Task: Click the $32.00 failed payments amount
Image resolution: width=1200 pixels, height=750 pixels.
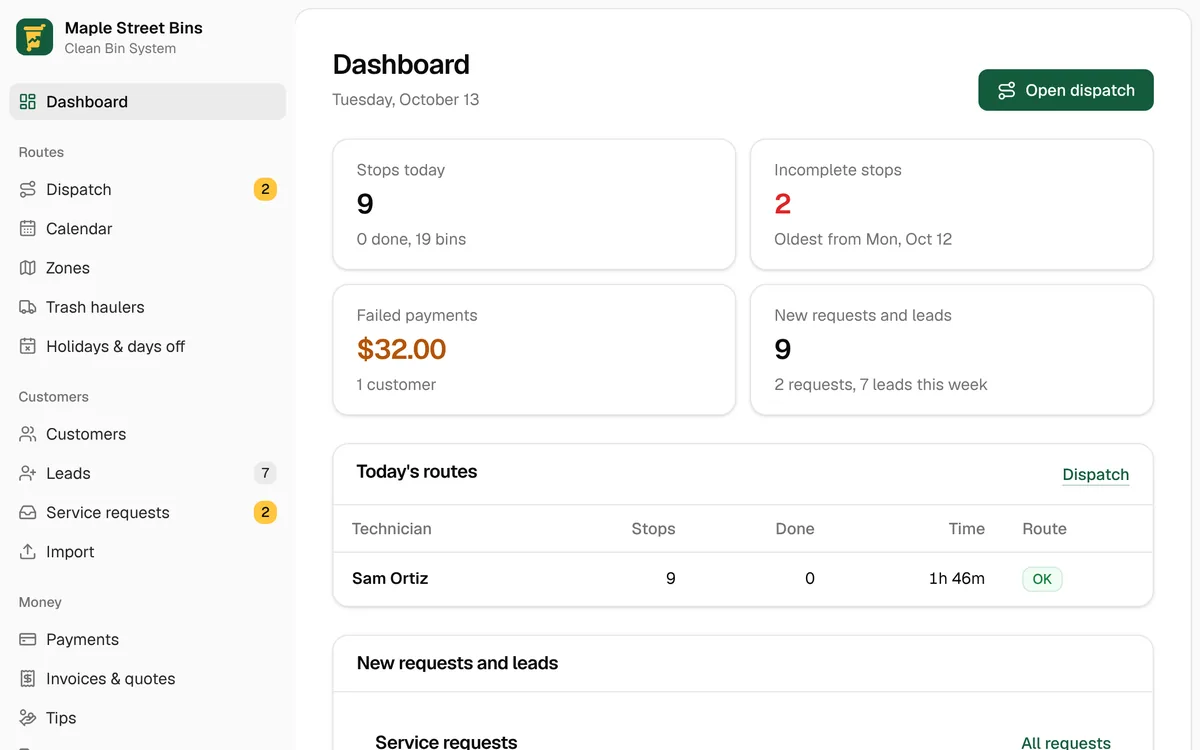Action: [401, 349]
